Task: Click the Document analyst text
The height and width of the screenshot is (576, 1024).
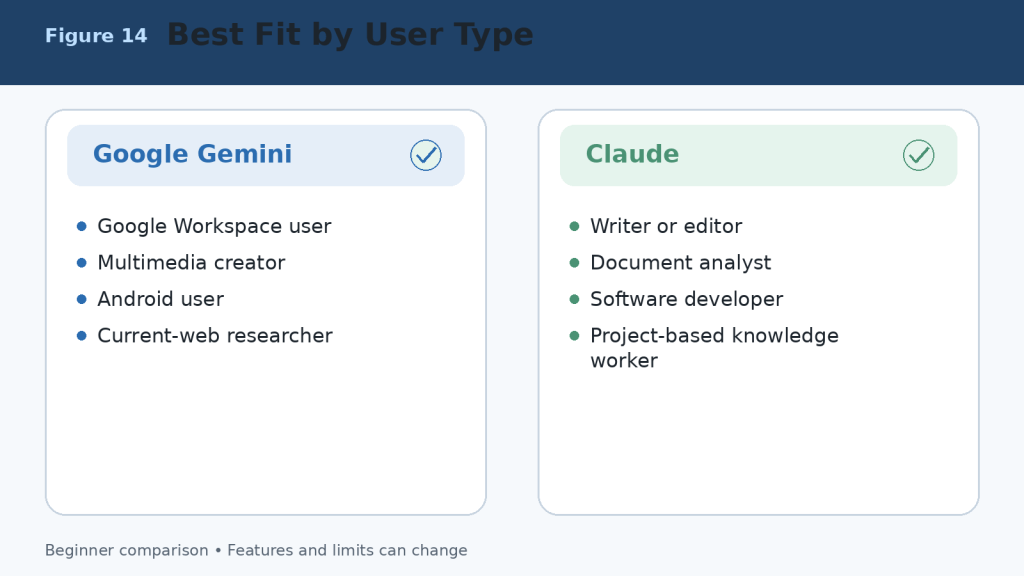Action: pyautogui.click(x=680, y=263)
